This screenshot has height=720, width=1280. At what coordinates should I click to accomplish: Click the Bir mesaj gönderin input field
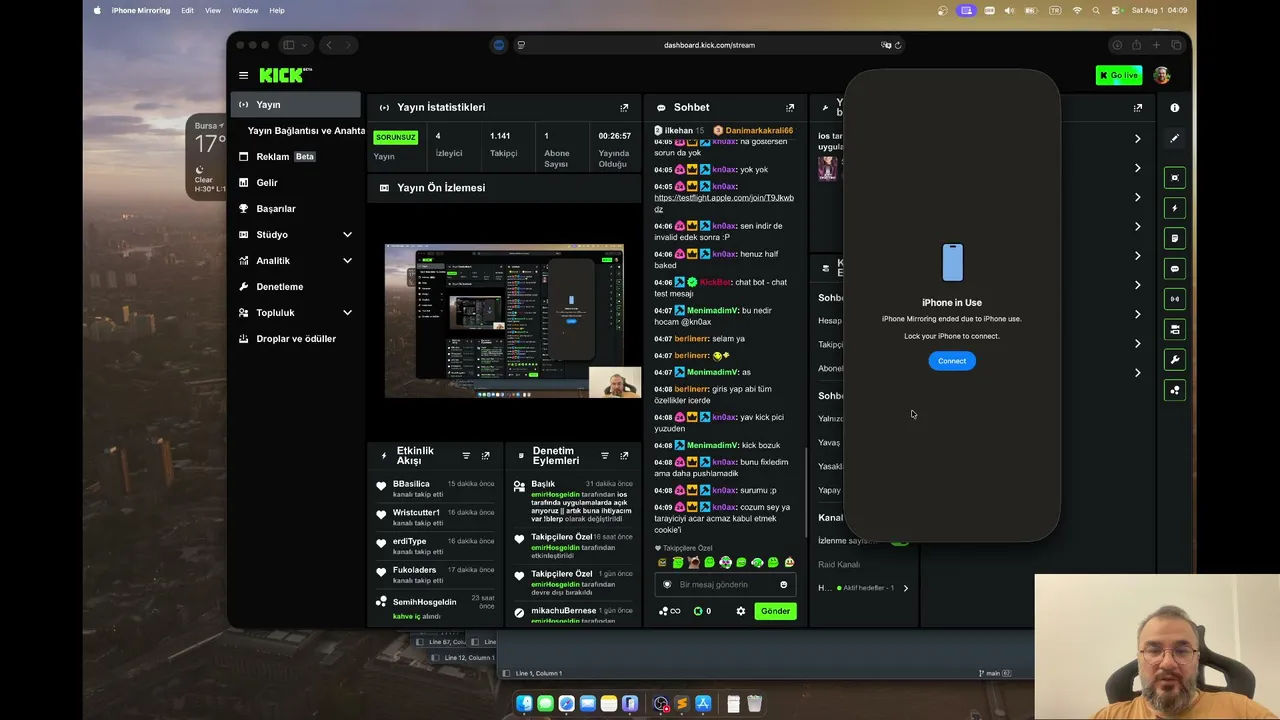(x=725, y=585)
